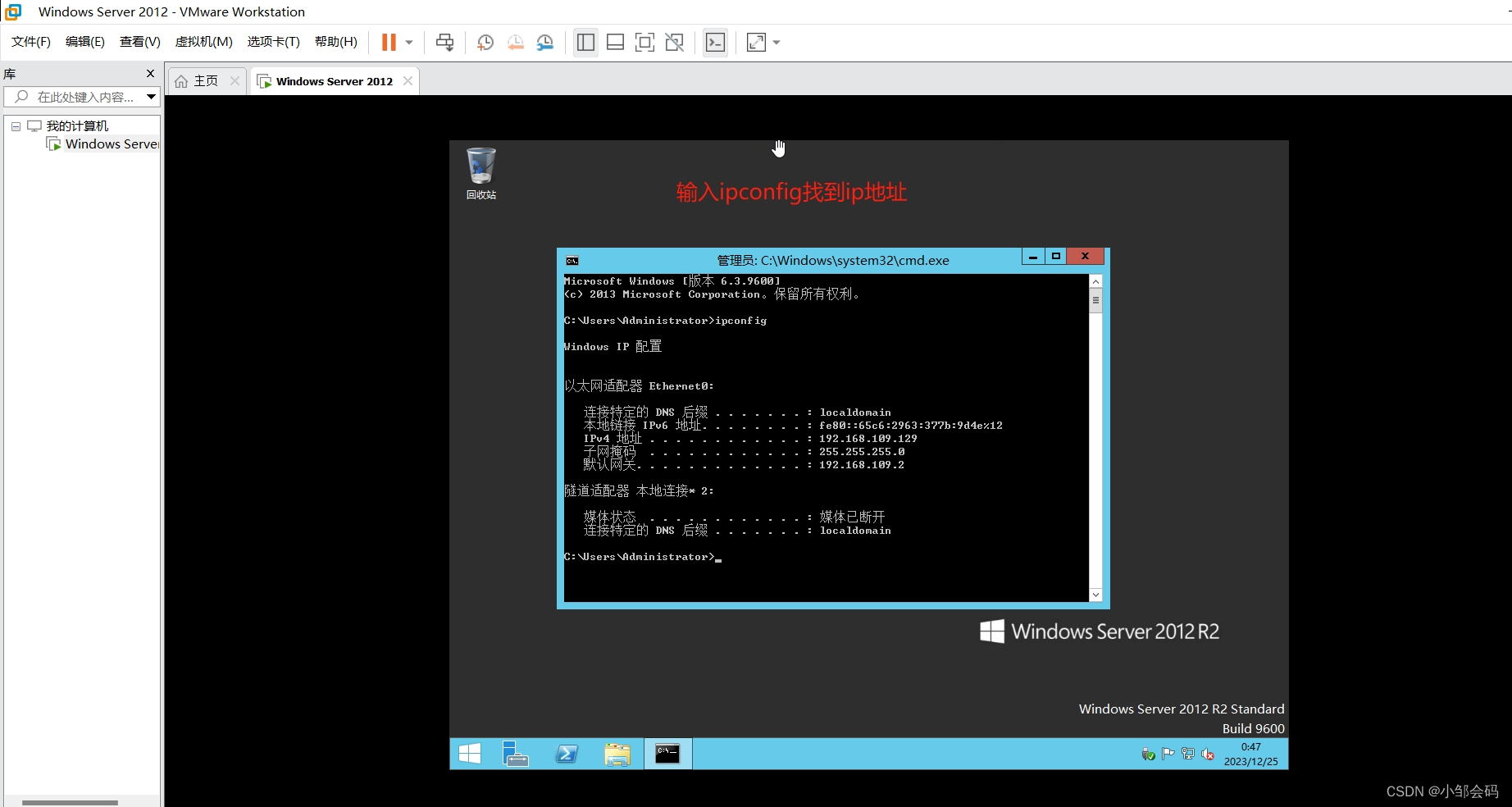Maximize the cmd.exe window
The width and height of the screenshot is (1512, 807).
pos(1056,257)
